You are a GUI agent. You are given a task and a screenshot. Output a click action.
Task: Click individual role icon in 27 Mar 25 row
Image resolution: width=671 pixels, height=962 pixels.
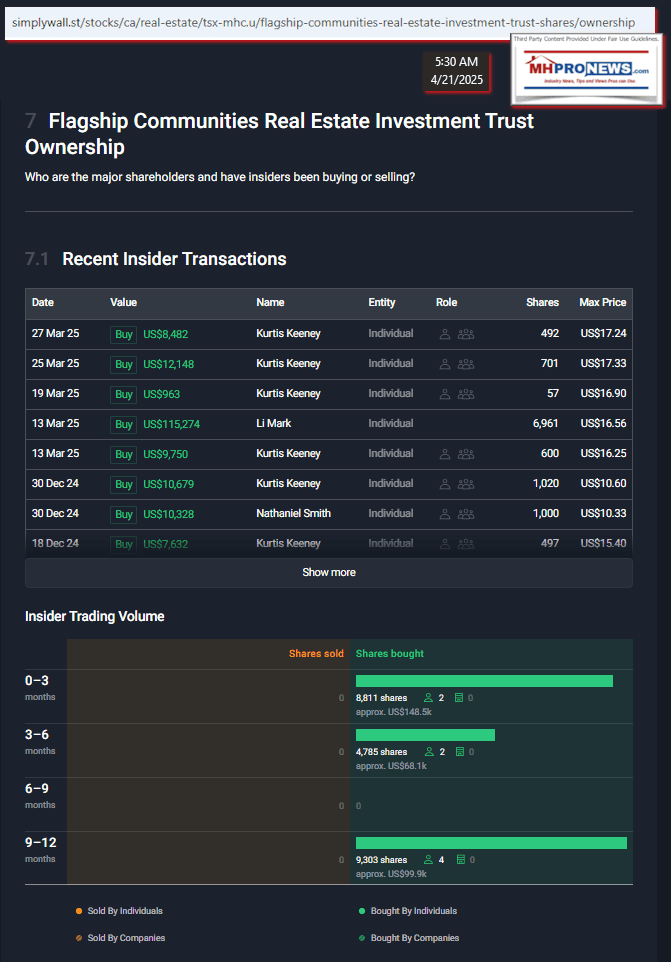445,334
